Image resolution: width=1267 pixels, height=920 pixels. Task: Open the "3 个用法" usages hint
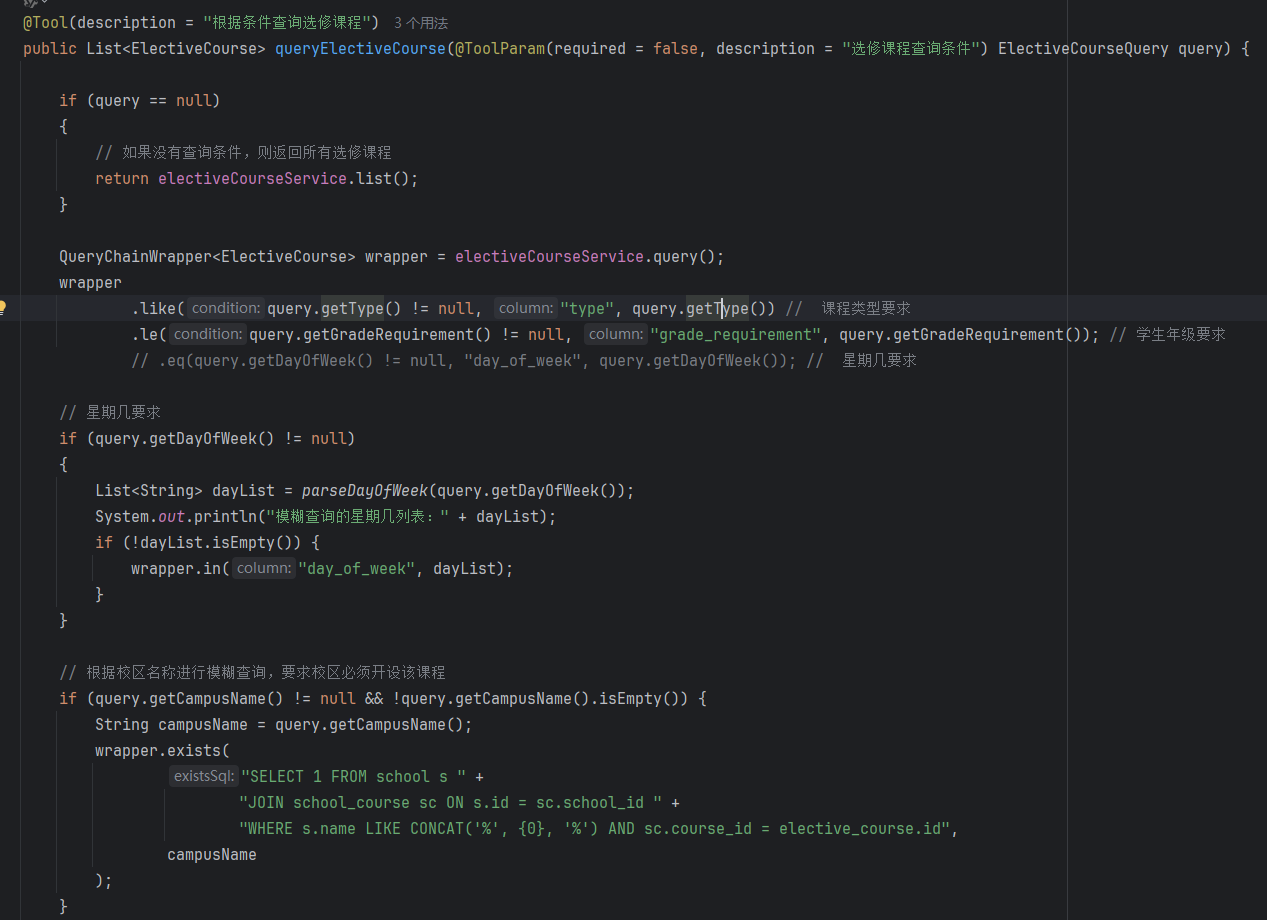[x=421, y=22]
